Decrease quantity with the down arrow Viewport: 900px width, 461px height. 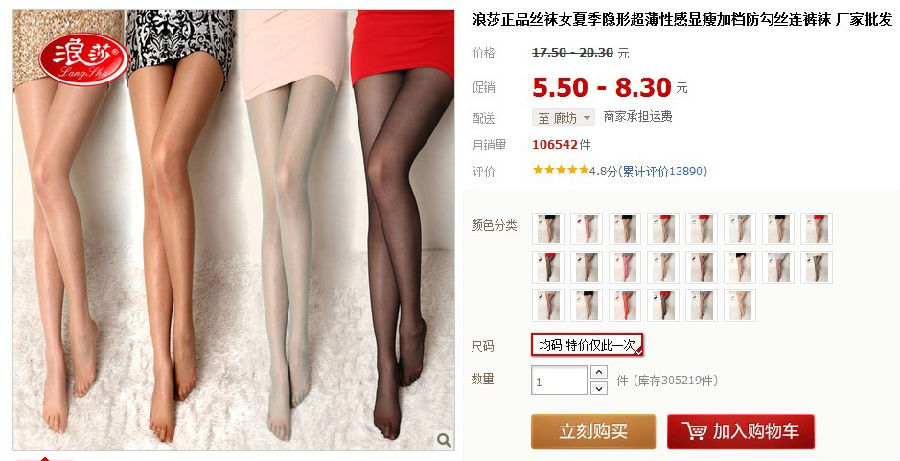point(599,388)
